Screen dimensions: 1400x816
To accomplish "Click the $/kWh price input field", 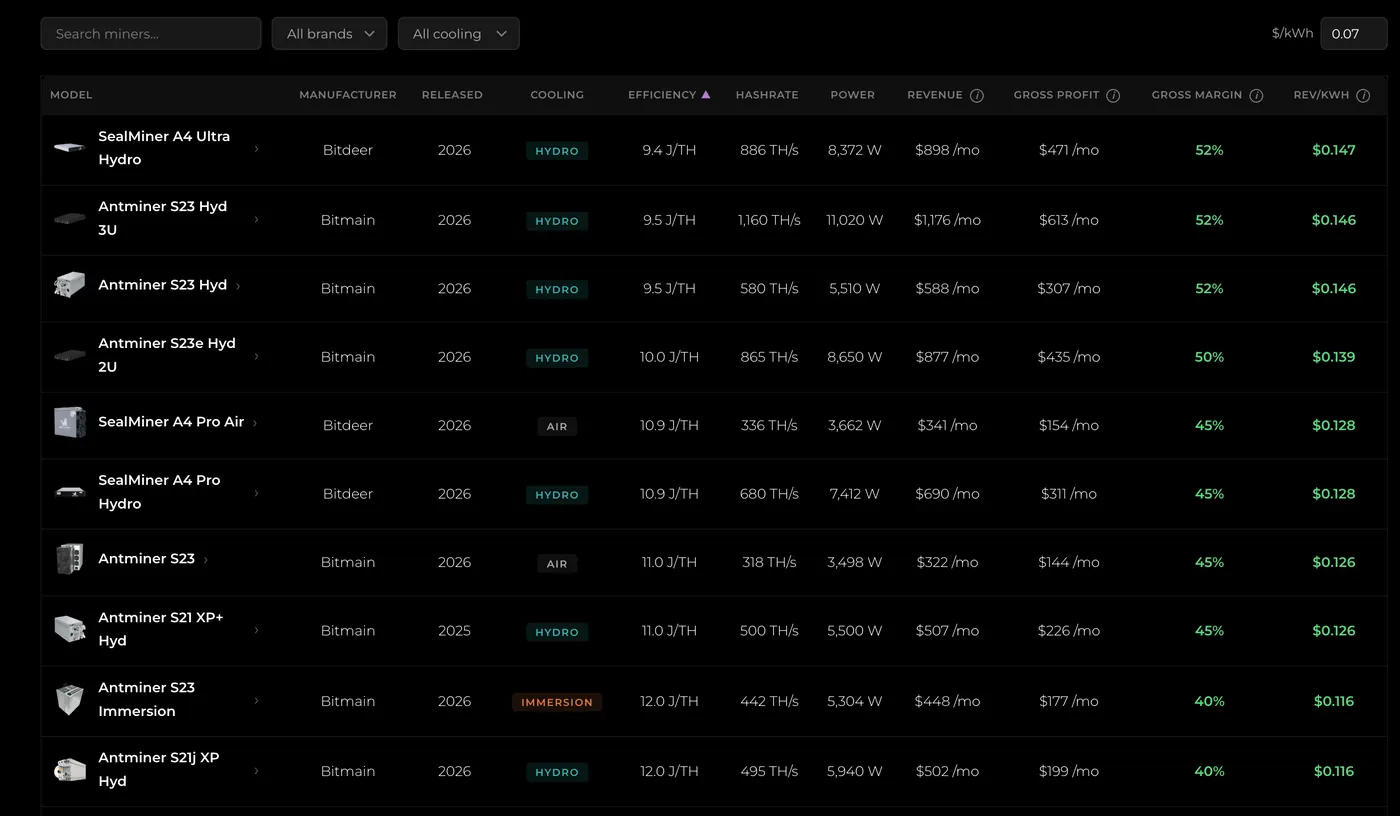I will point(1353,34).
